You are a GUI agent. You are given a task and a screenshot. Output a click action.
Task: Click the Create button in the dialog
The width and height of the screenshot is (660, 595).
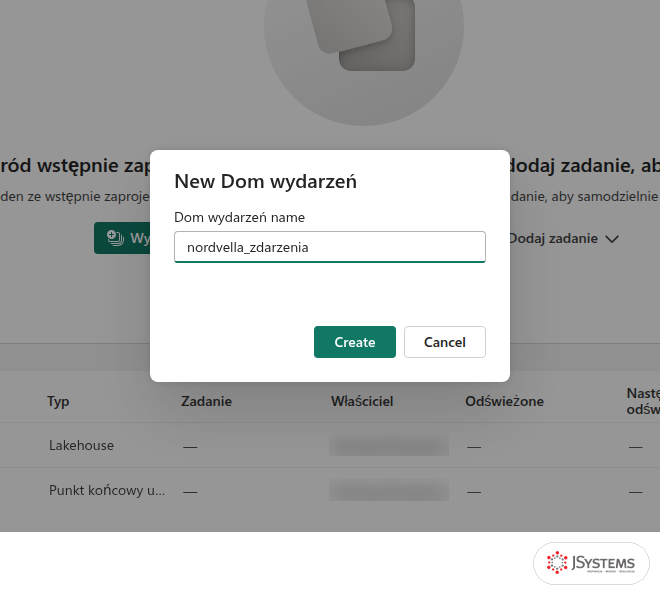point(354,342)
